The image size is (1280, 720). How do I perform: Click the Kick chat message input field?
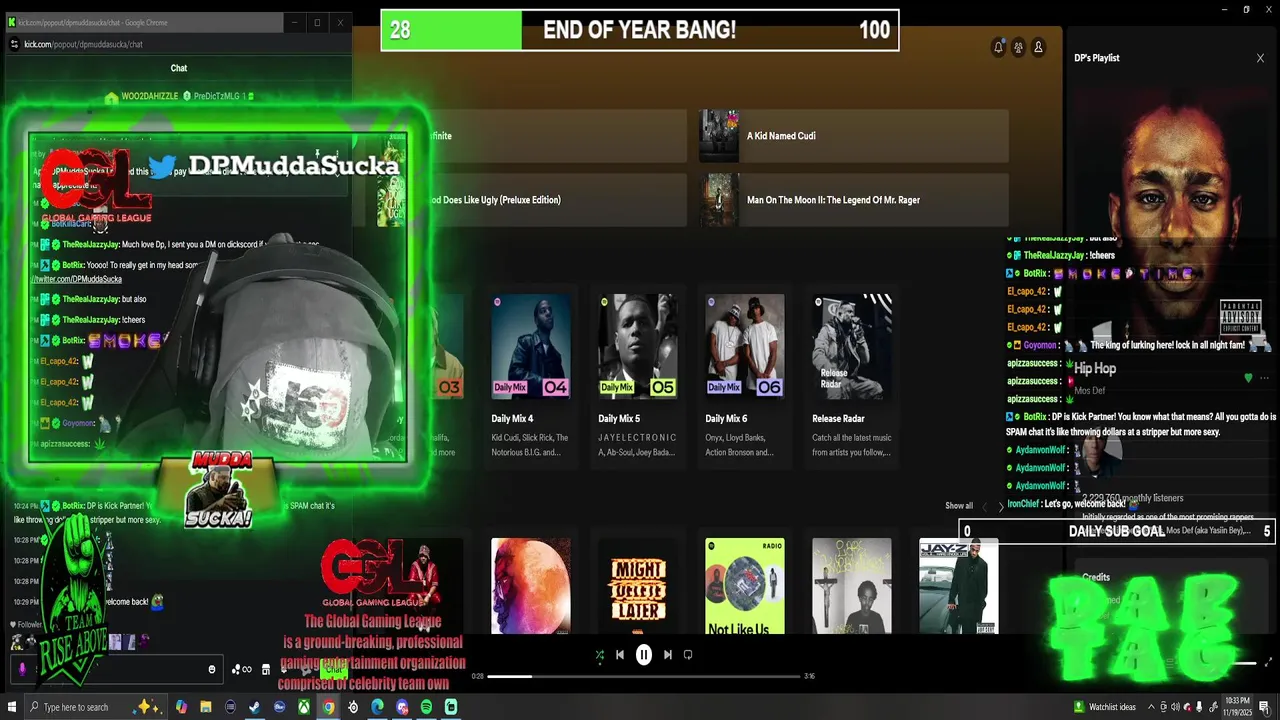coord(116,669)
